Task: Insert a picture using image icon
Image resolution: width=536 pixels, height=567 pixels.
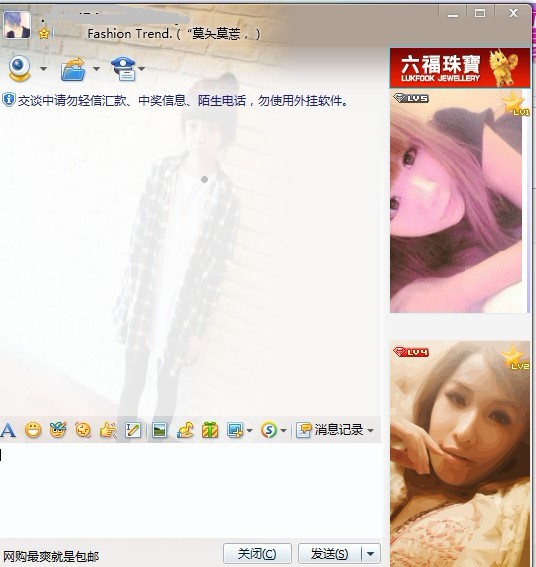Action: [159, 430]
